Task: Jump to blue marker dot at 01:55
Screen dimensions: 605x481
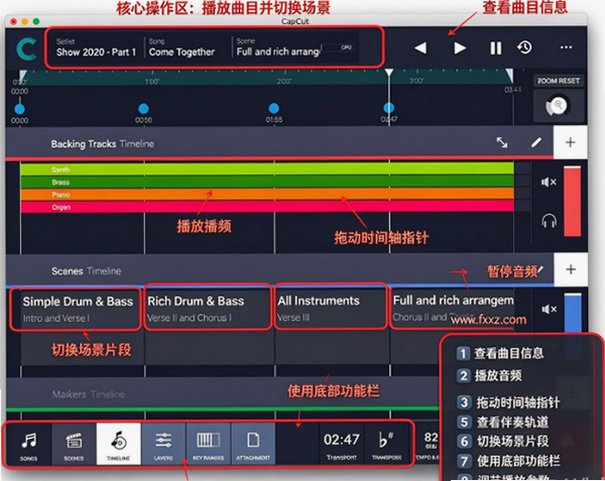Action: [x=274, y=108]
